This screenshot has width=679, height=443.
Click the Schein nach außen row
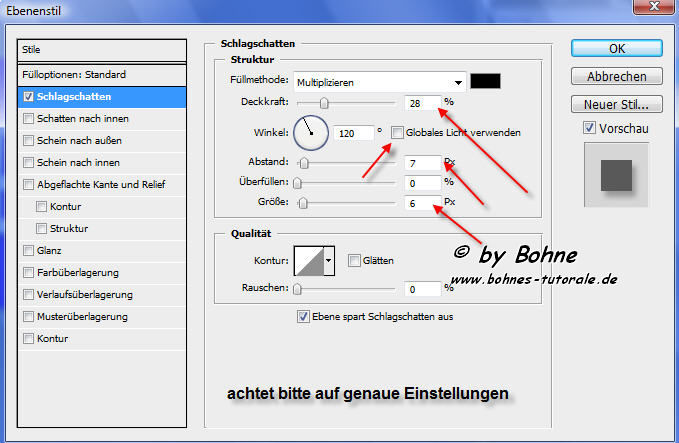pos(102,140)
